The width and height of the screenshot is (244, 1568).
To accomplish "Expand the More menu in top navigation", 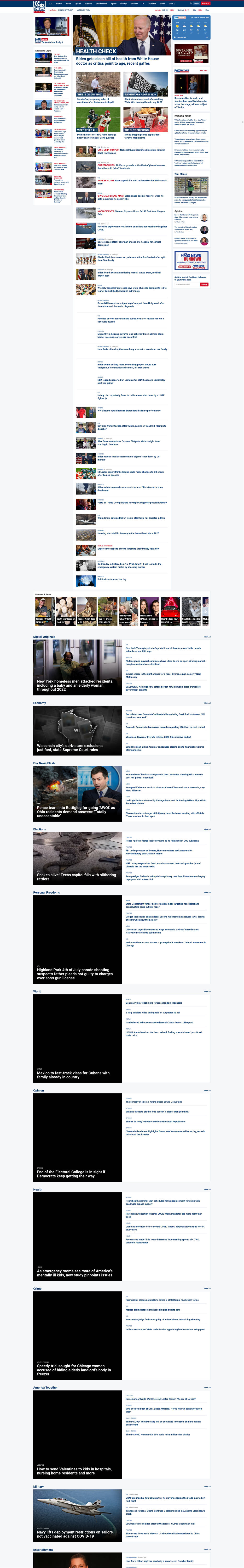I will point(171,4).
